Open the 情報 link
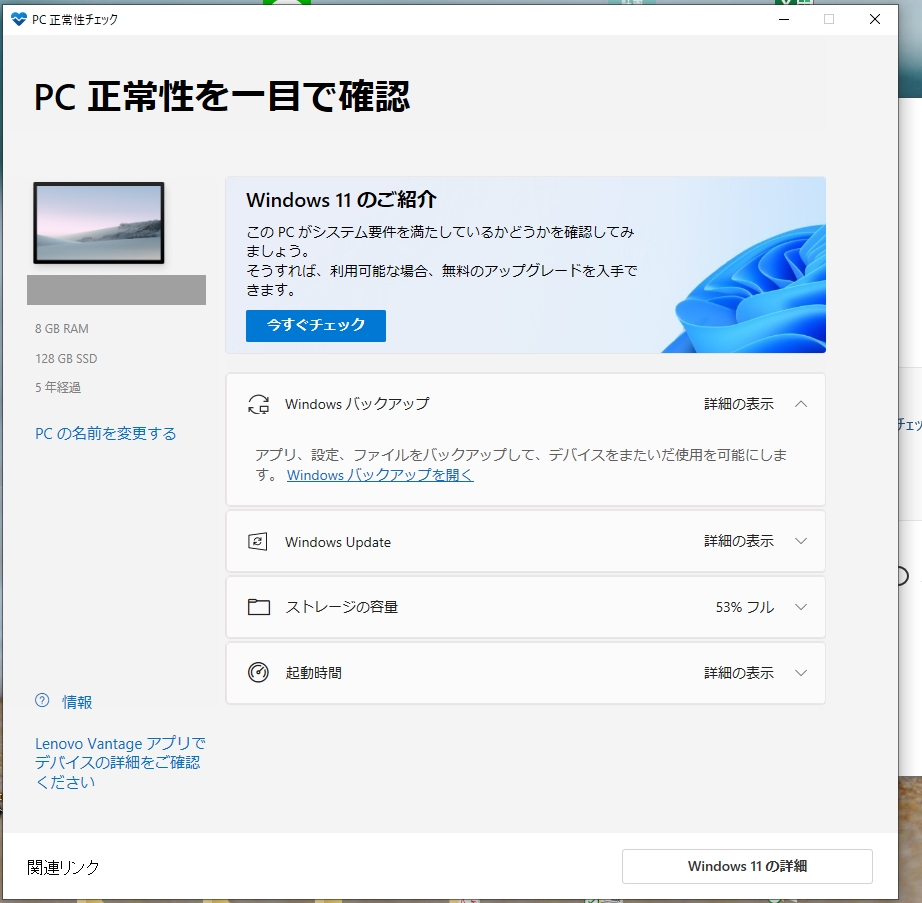 pyautogui.click(x=77, y=702)
